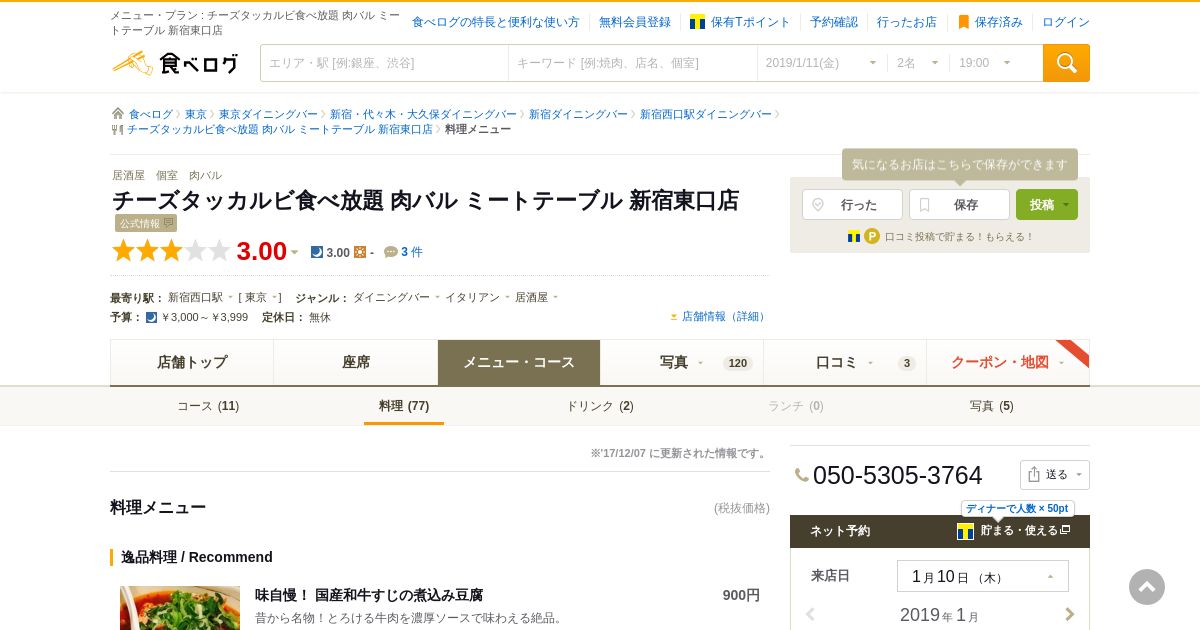Image resolution: width=1200 pixels, height=630 pixels.
Task: Open the party size 2名 dropdown
Action: [918, 63]
